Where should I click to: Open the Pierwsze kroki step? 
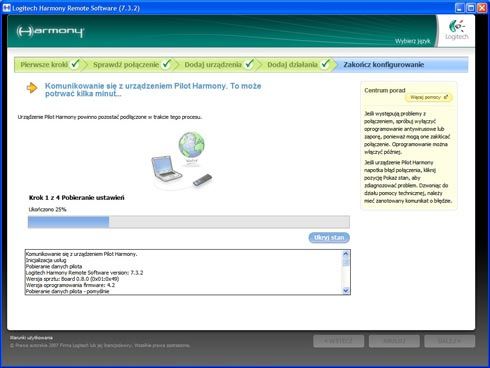44,65
